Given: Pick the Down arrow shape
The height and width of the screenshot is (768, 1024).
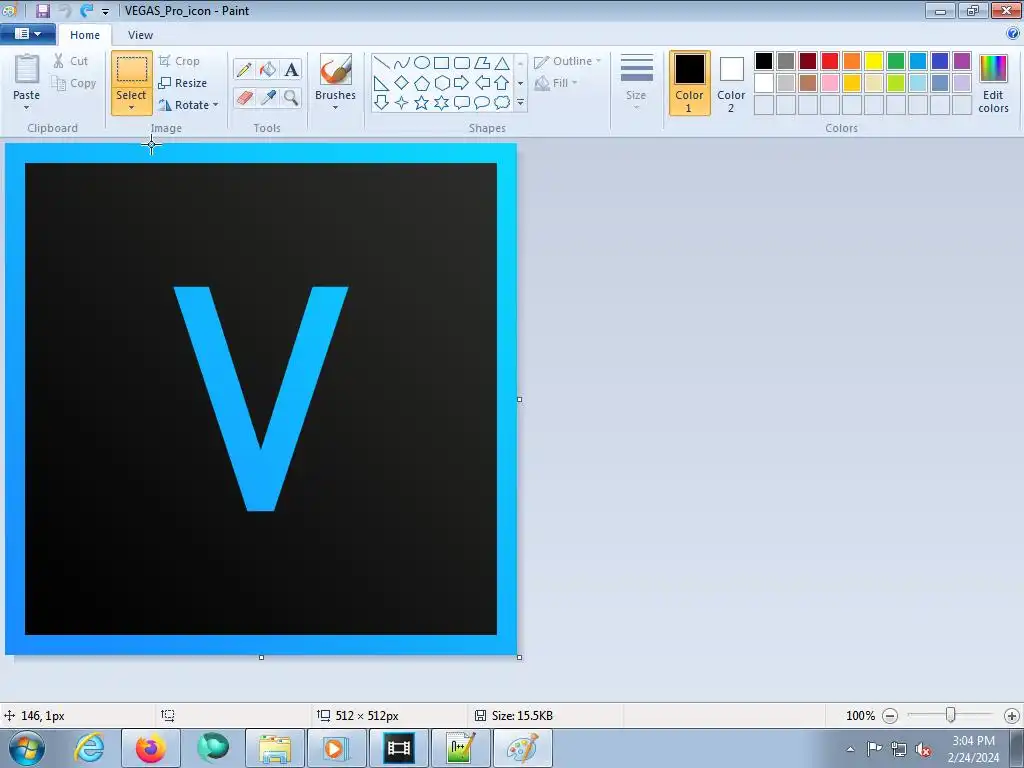Looking at the screenshot, I should click(x=382, y=103).
